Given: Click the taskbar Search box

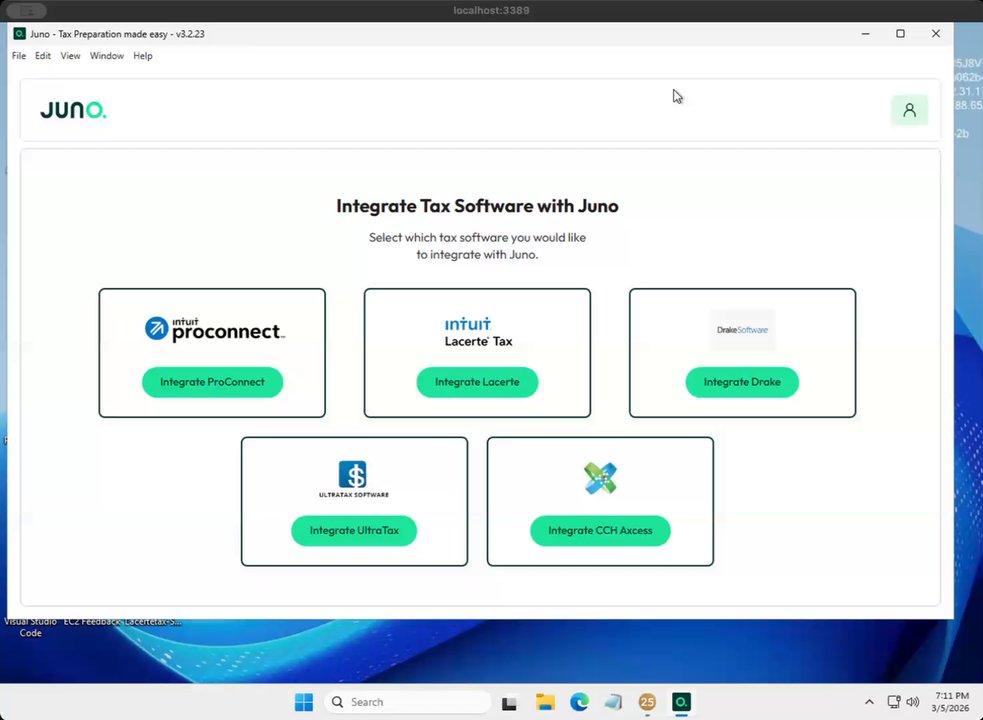Looking at the screenshot, I should point(407,702).
